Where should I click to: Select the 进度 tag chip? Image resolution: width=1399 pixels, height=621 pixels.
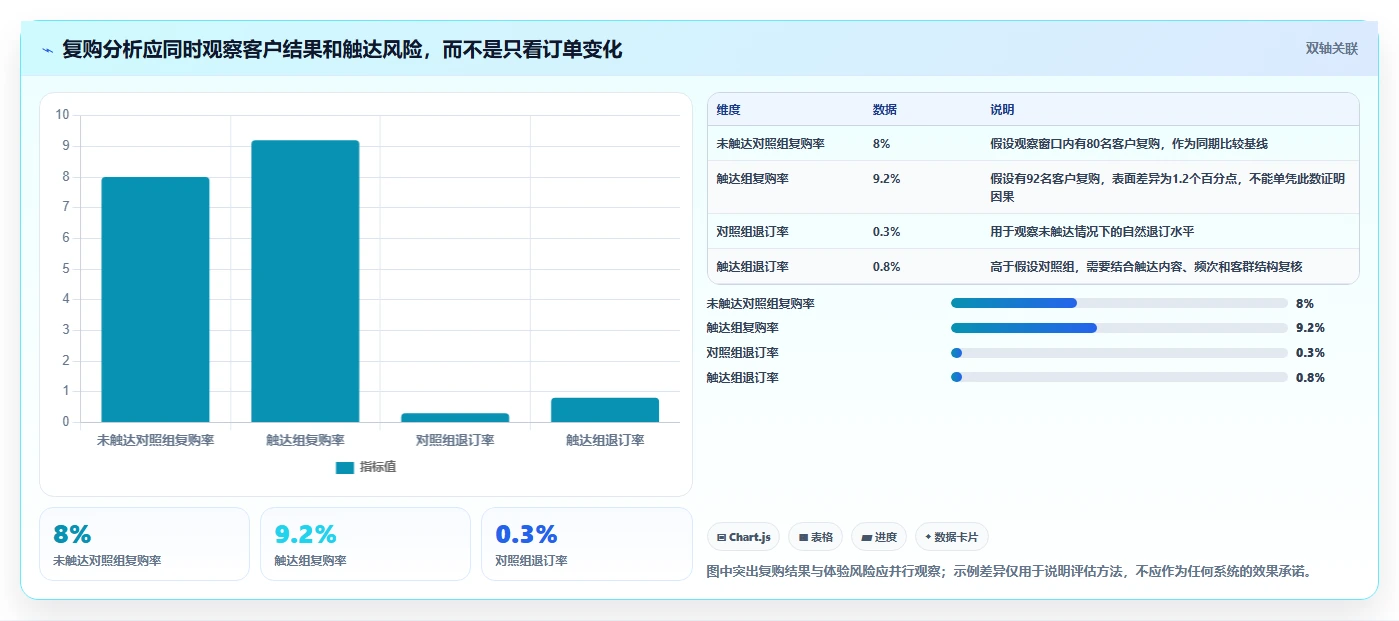click(x=879, y=537)
